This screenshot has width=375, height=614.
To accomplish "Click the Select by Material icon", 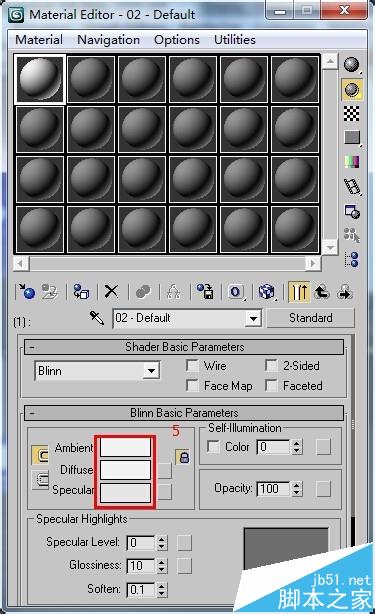I will (x=352, y=235).
